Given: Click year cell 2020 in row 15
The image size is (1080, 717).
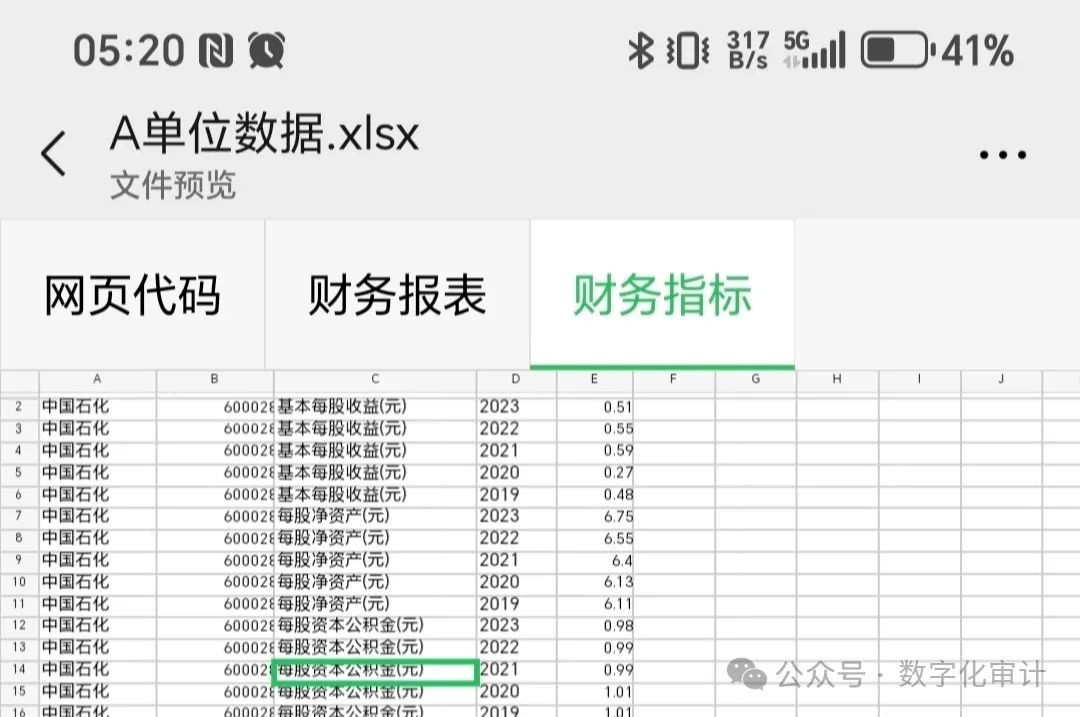Looking at the screenshot, I should point(516,692).
